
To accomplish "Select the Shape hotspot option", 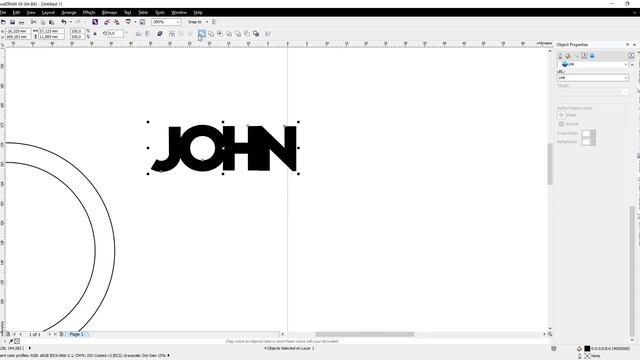I will pos(562,115).
